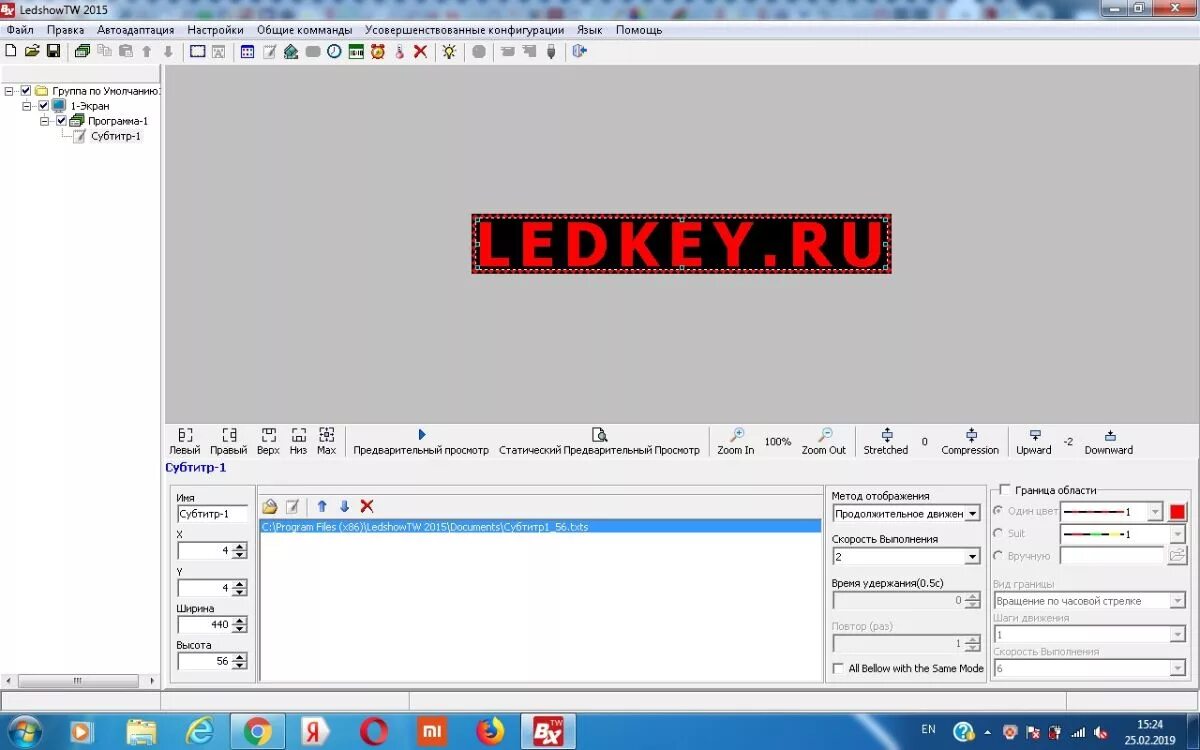Open the Настройки menu

click(215, 30)
